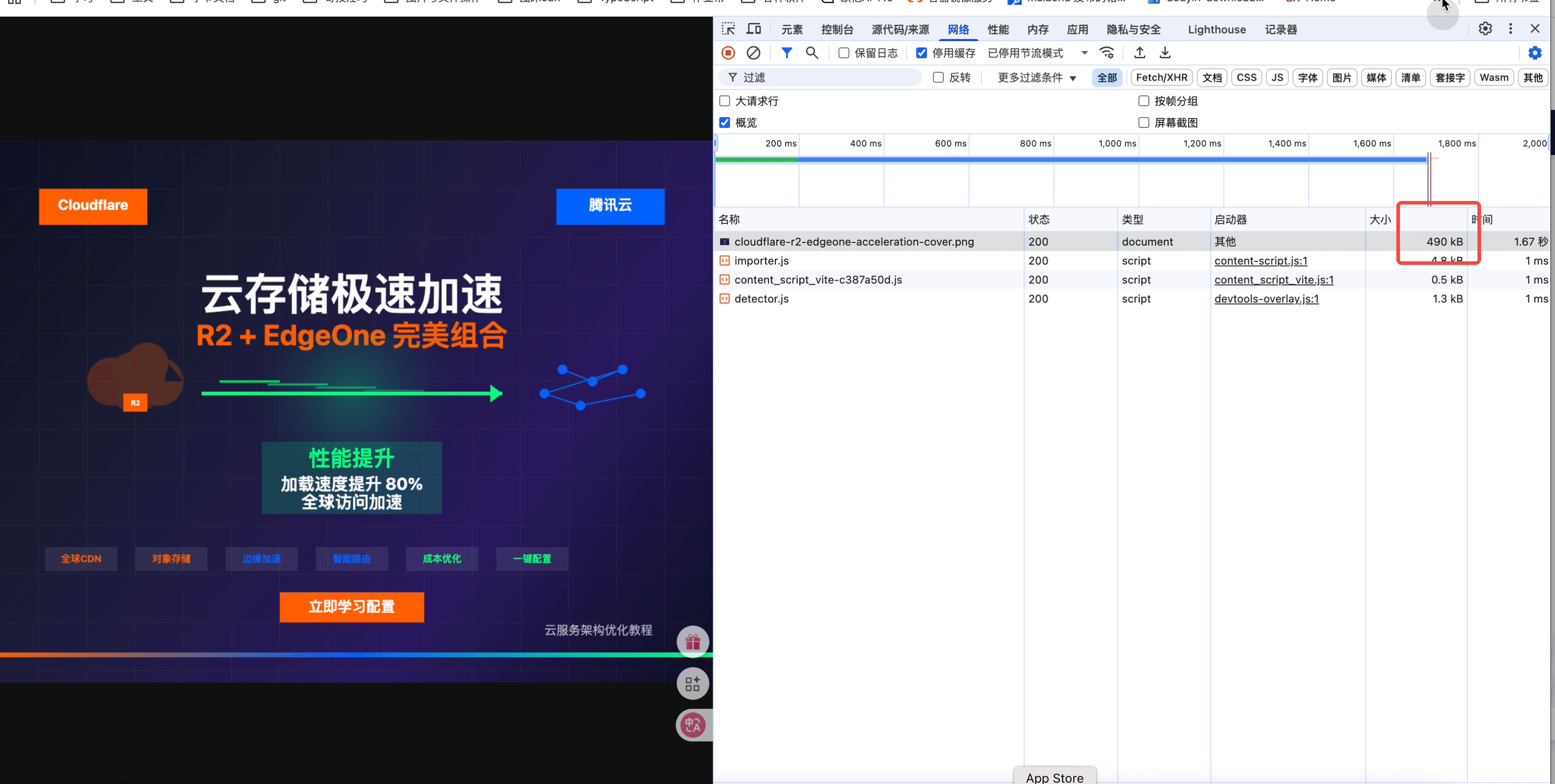The width and height of the screenshot is (1555, 784).
Task: Open devtools-overlay.js:1 initiator link
Action: coord(1267,299)
